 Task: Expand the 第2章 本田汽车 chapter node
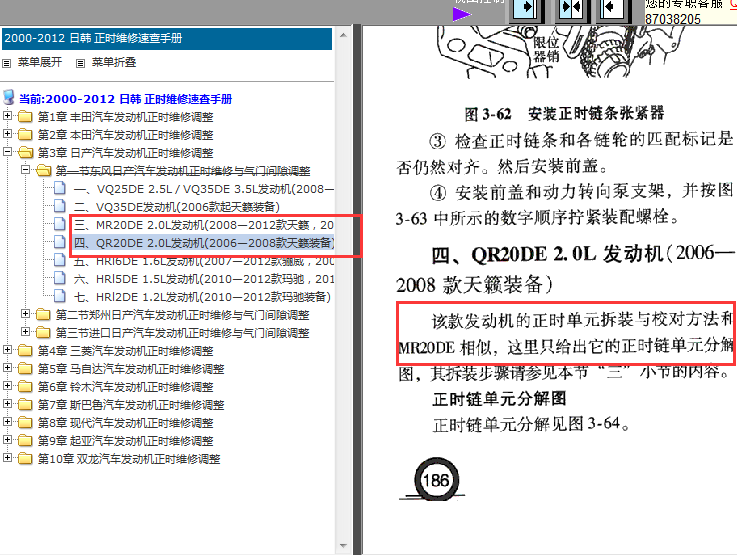(7, 133)
